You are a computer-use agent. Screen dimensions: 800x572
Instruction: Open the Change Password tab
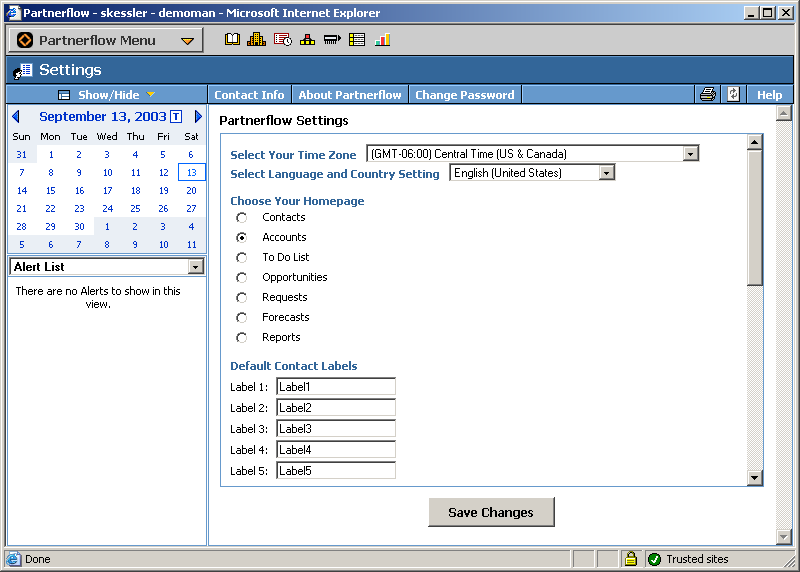[x=465, y=95]
